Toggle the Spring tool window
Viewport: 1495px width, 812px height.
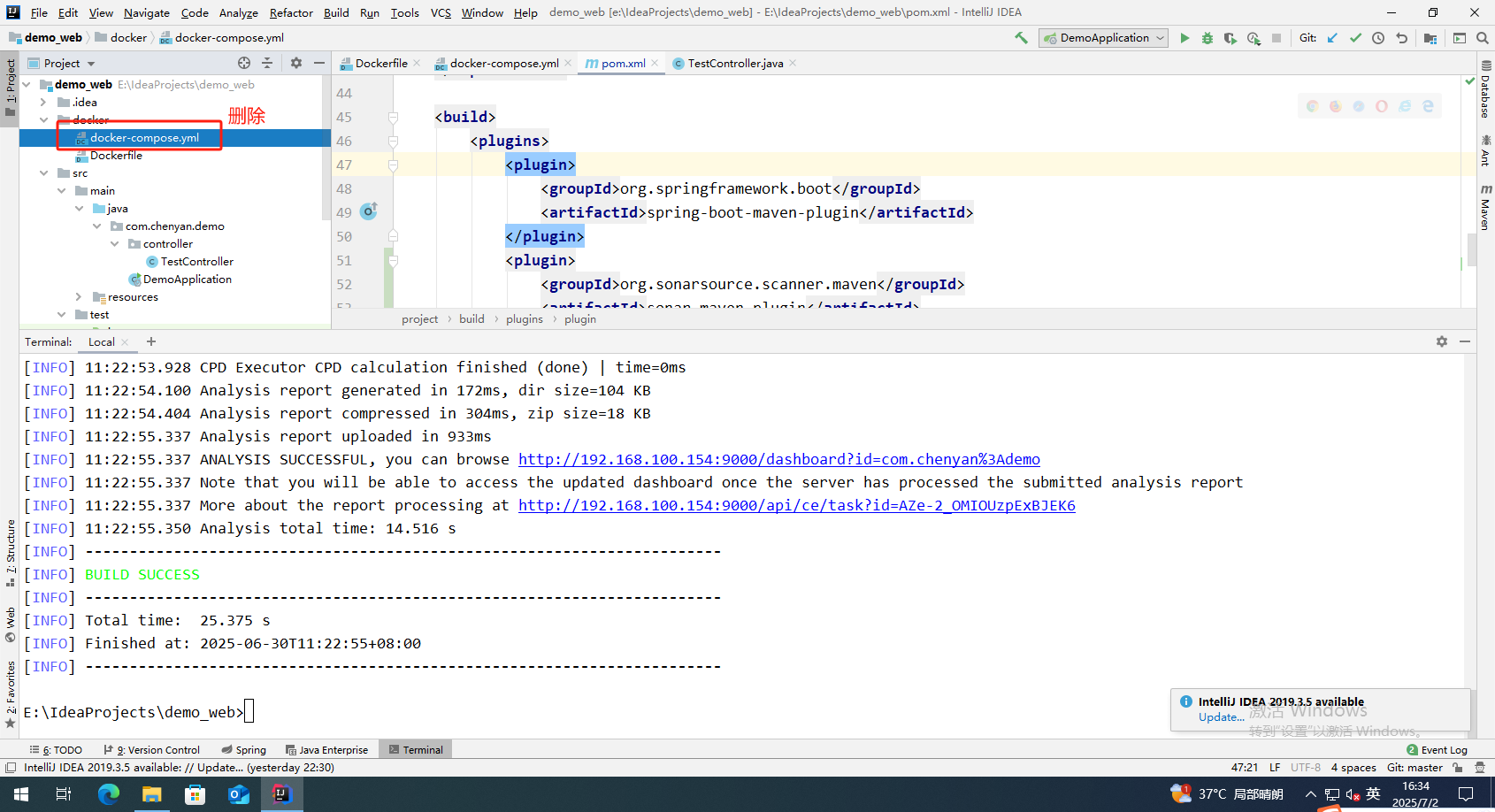click(x=243, y=749)
